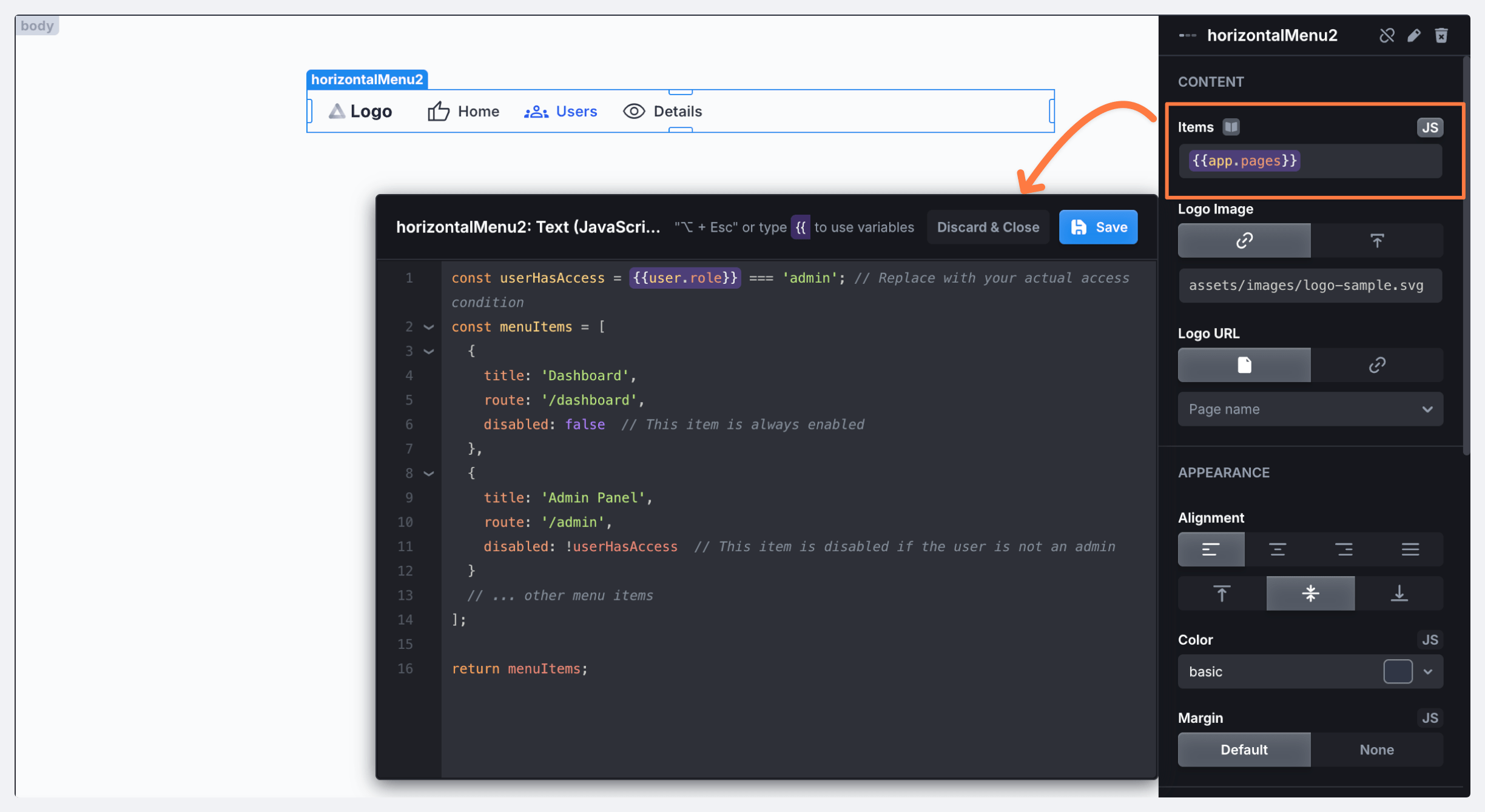Enable JS mode for Margin property

tap(1430, 718)
